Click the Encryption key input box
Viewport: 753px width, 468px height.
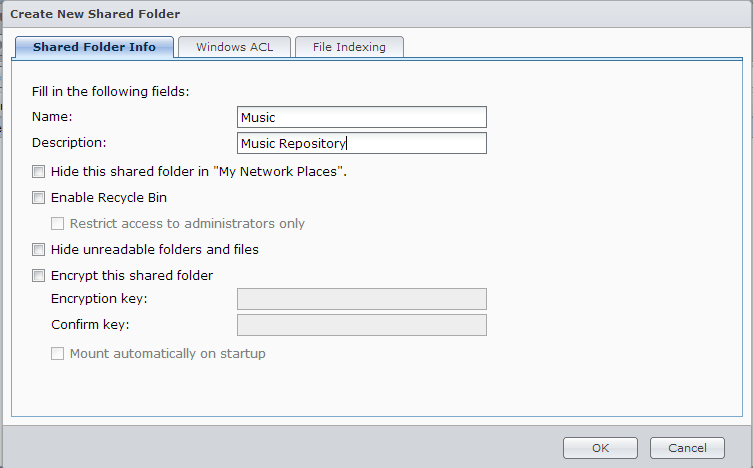coord(362,299)
